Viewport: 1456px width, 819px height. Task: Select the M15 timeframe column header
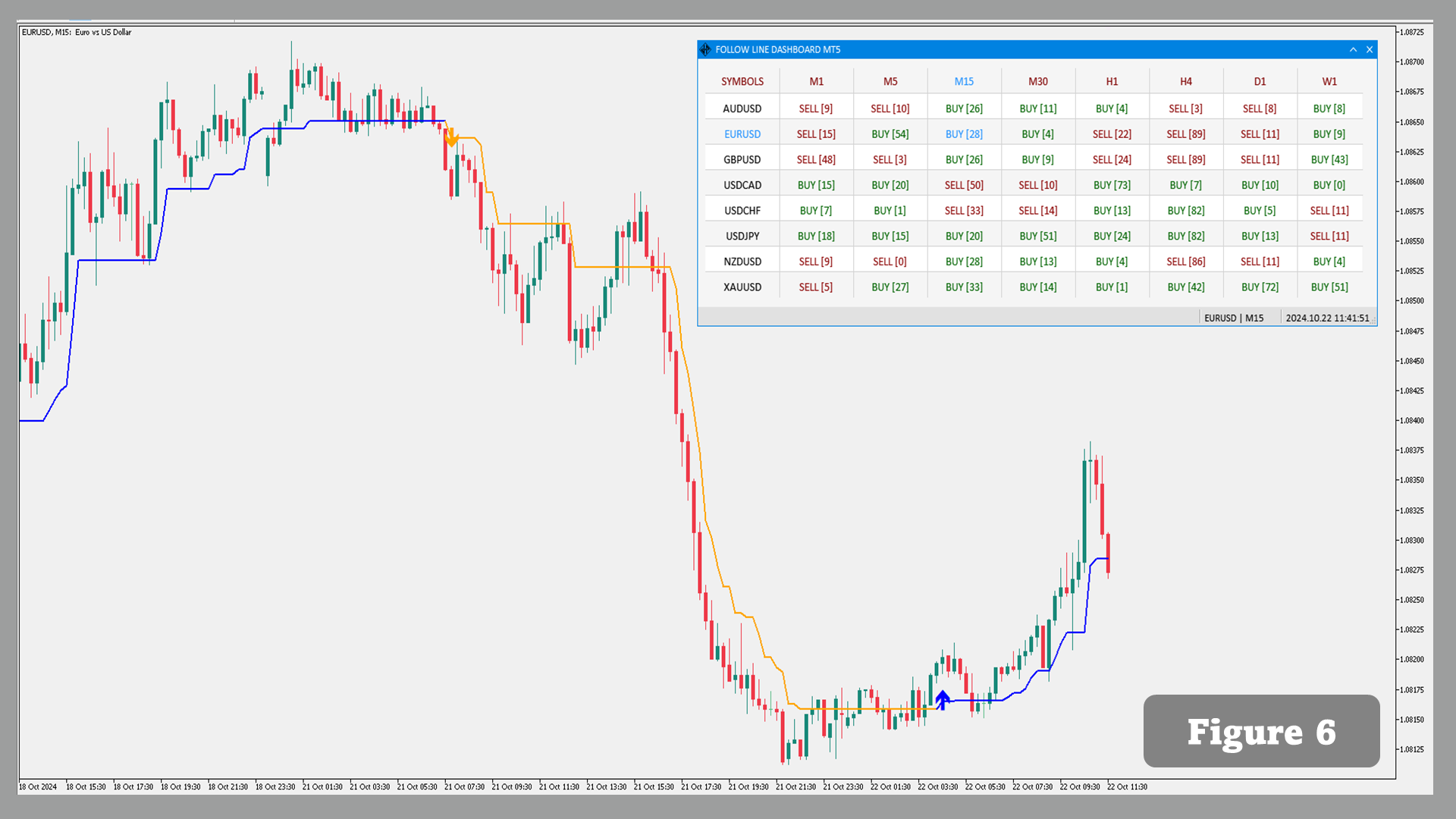pos(964,81)
